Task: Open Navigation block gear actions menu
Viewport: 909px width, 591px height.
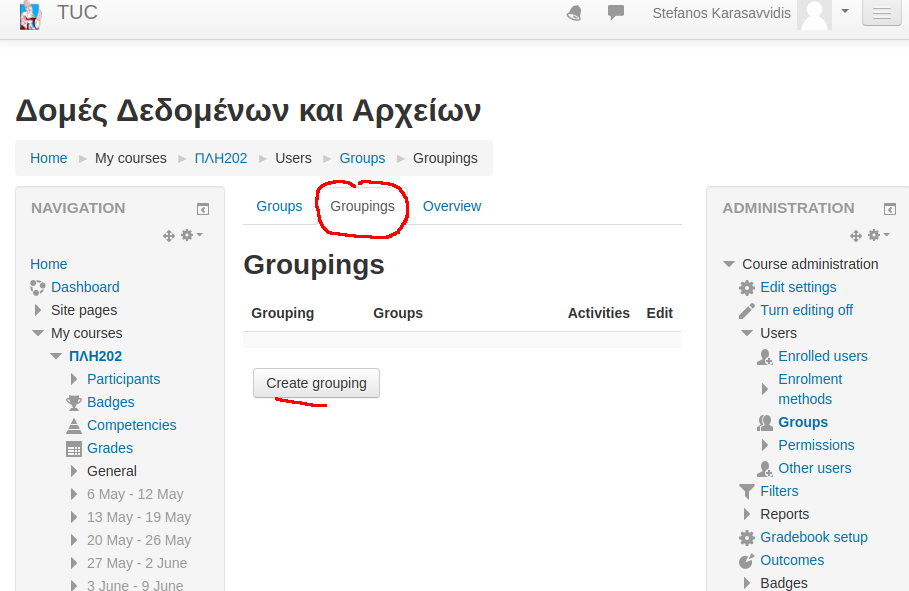Action: coord(191,235)
